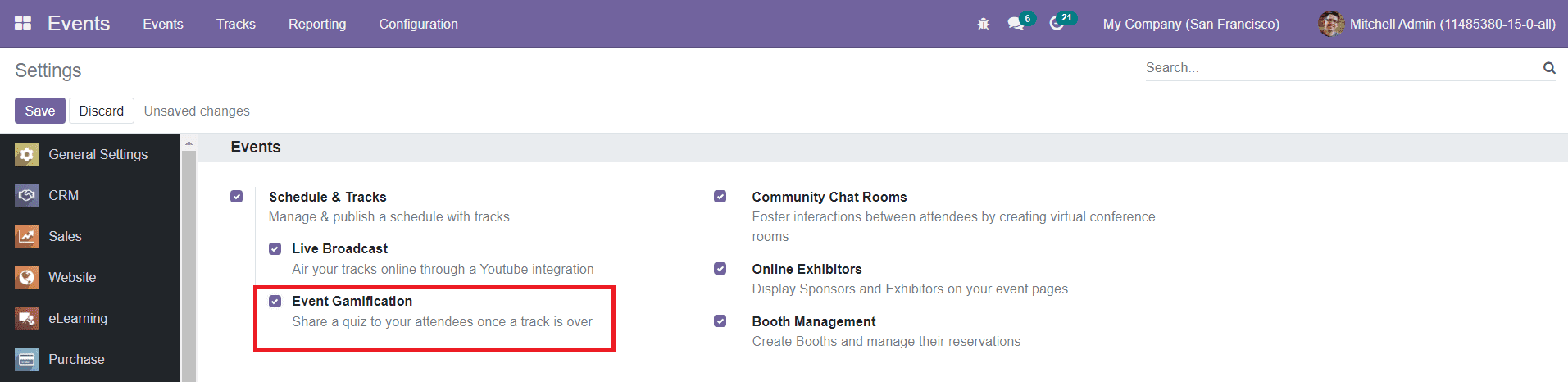Discard the unsaved changes
The width and height of the screenshot is (1568, 382).
pos(102,111)
